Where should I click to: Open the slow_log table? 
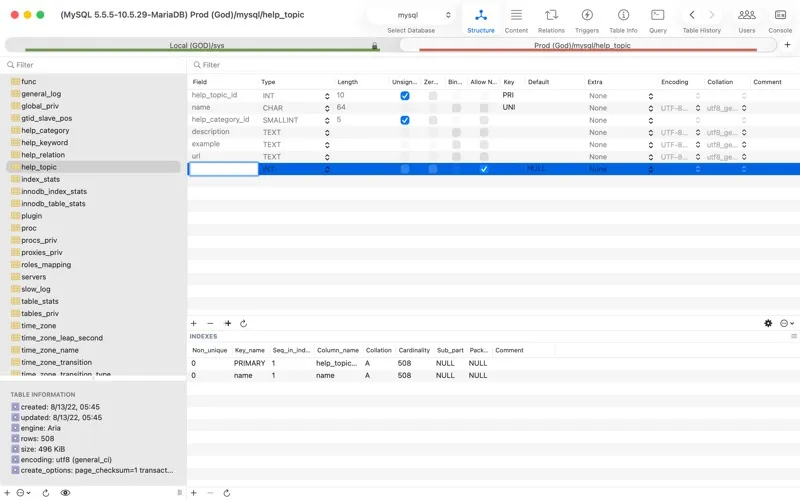tap(36, 289)
